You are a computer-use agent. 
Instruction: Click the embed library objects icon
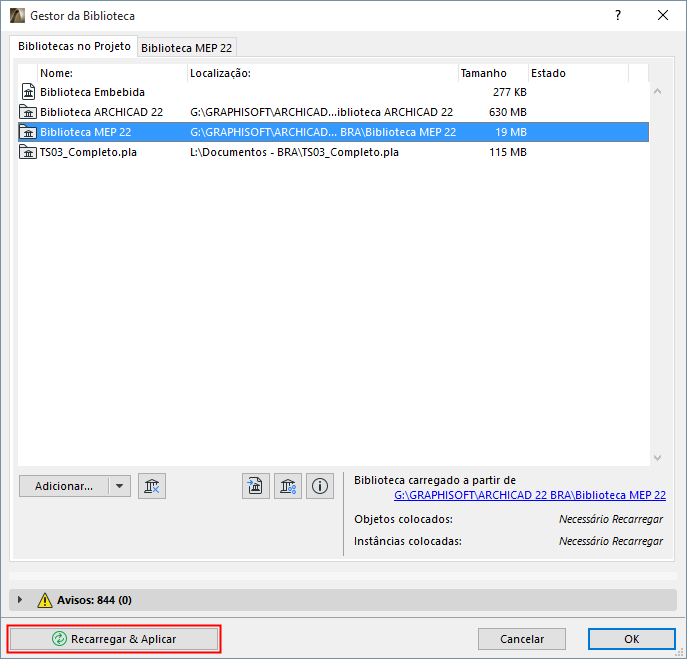(255, 486)
